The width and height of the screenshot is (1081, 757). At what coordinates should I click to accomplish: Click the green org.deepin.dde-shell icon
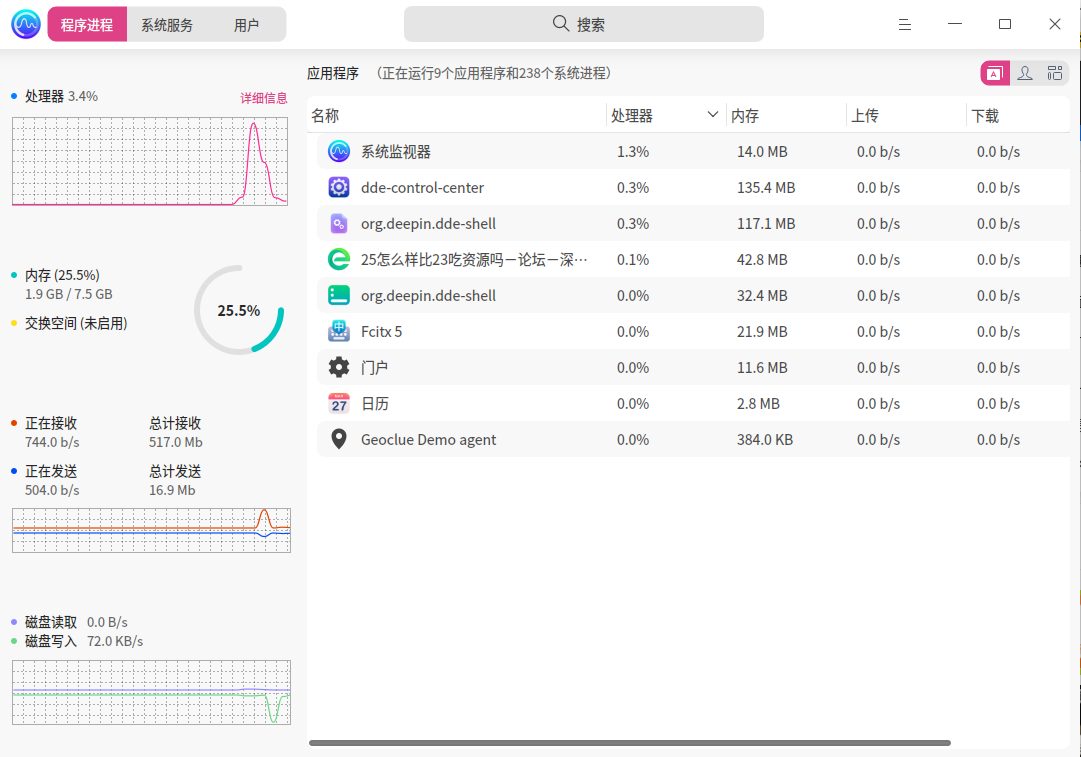tap(339, 295)
